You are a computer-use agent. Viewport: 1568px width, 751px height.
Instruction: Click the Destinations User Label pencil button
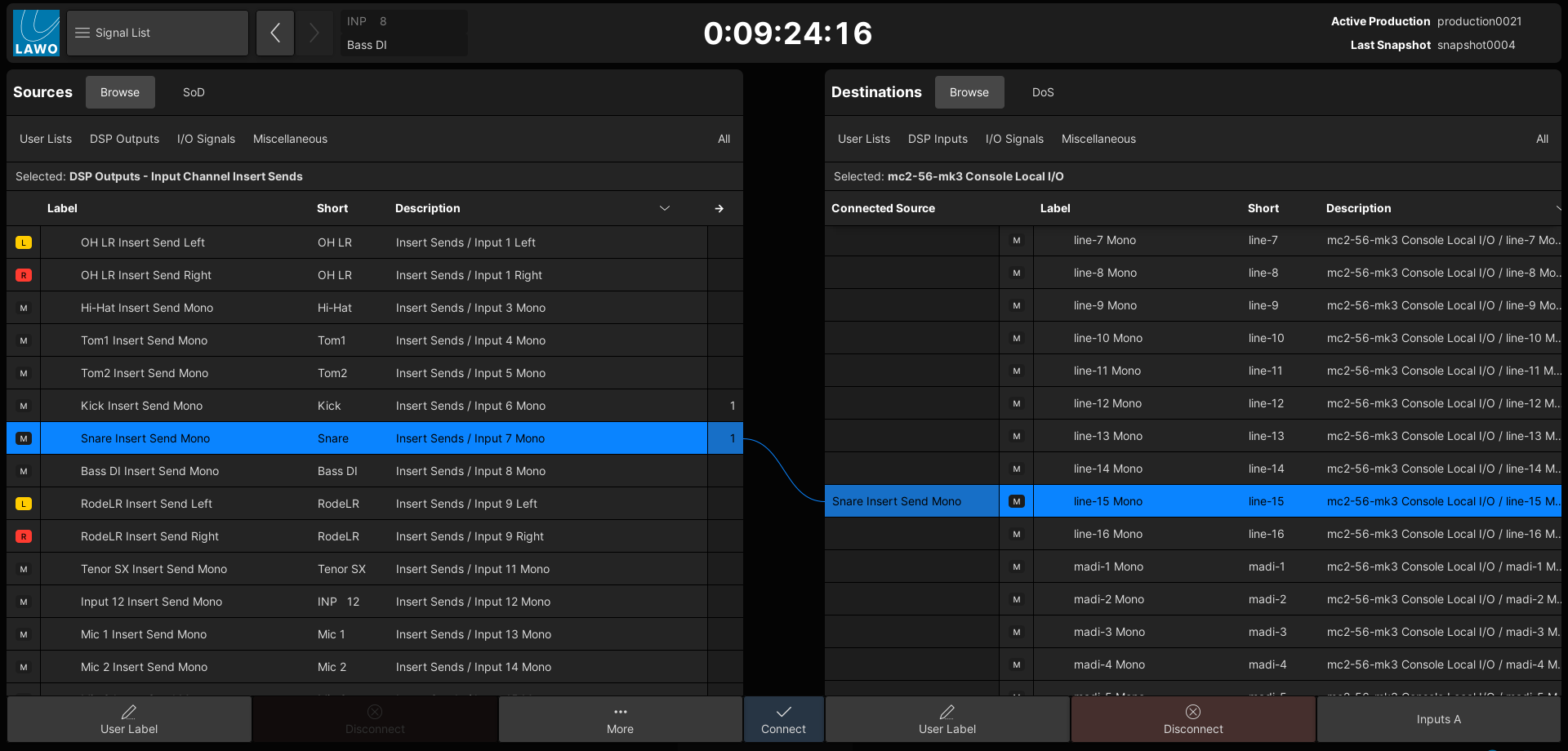947,719
